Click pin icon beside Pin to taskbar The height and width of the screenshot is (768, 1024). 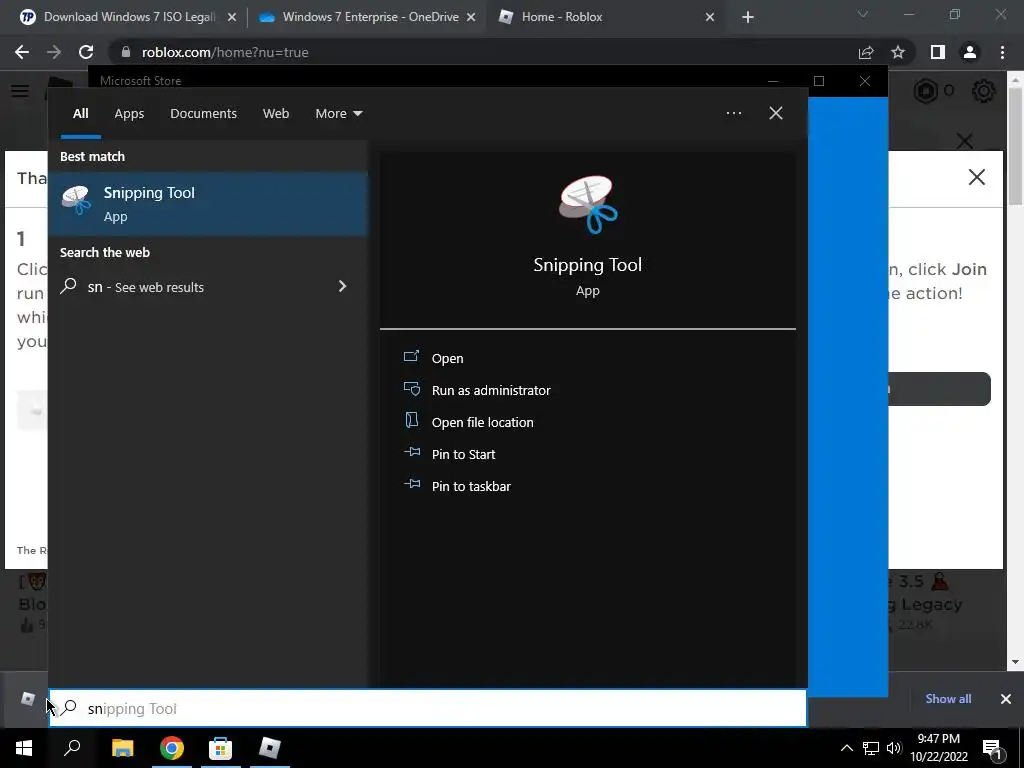tap(412, 484)
